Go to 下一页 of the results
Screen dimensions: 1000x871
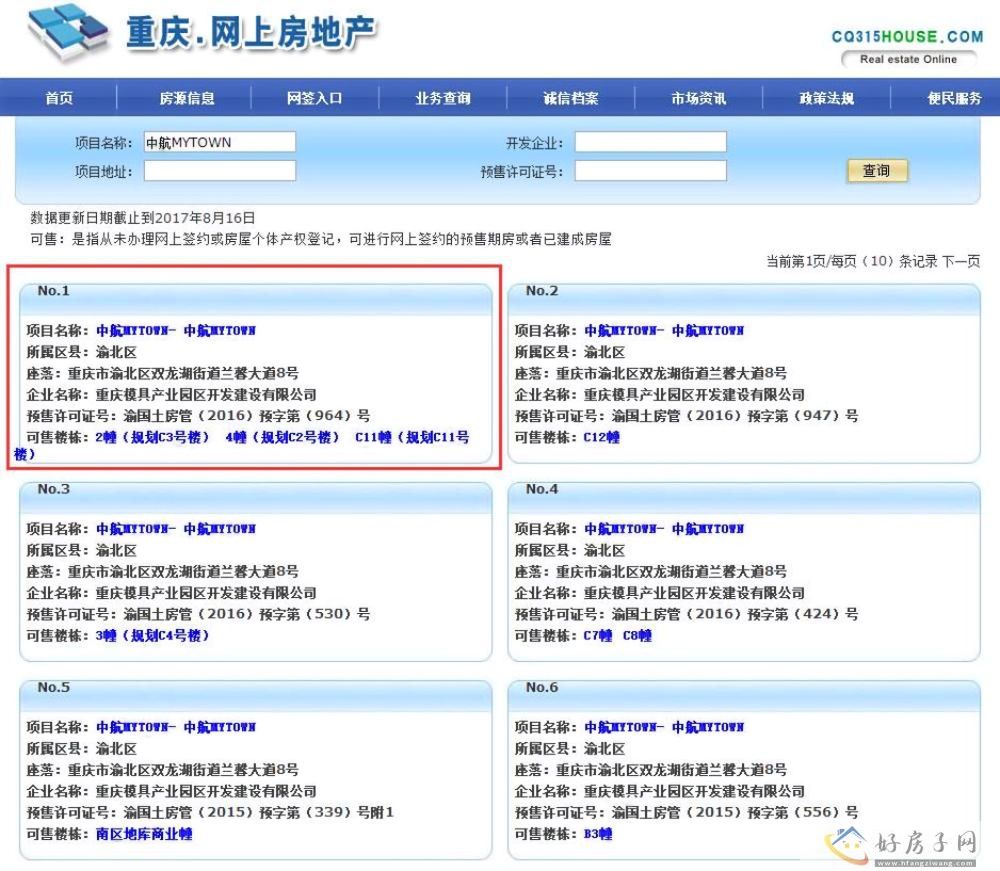pos(961,261)
